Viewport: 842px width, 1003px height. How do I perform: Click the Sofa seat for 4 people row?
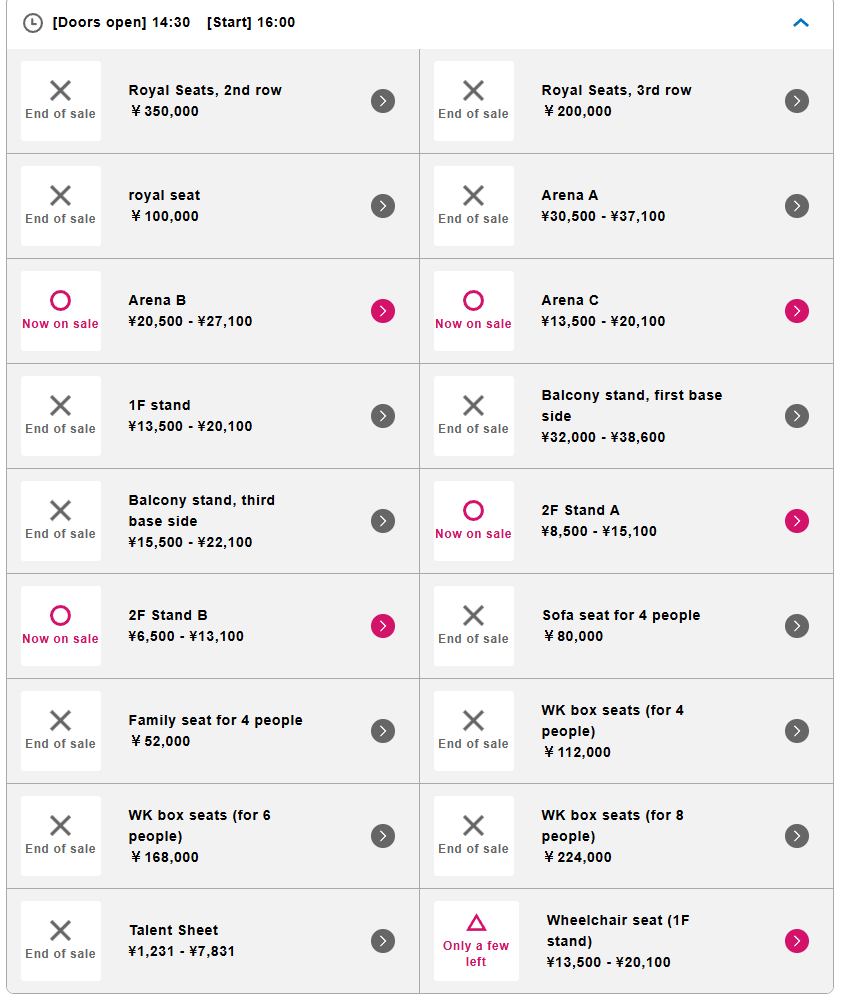click(621, 615)
